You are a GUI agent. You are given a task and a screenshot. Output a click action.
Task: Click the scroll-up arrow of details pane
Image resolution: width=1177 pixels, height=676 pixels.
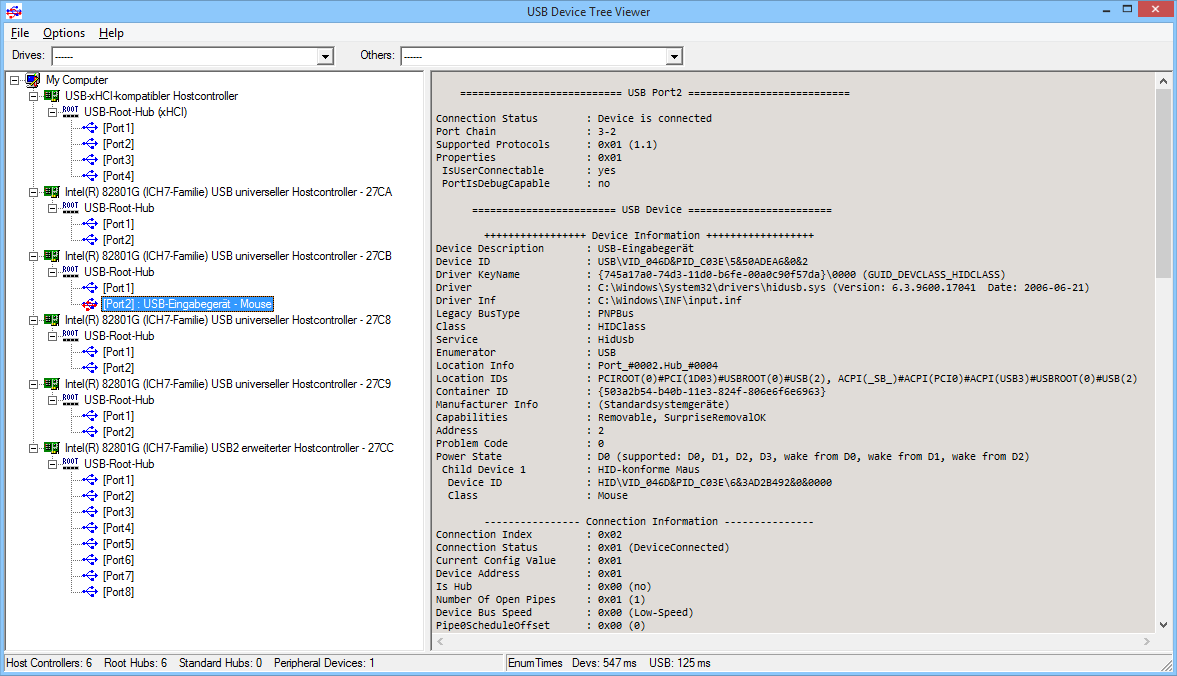point(1163,81)
